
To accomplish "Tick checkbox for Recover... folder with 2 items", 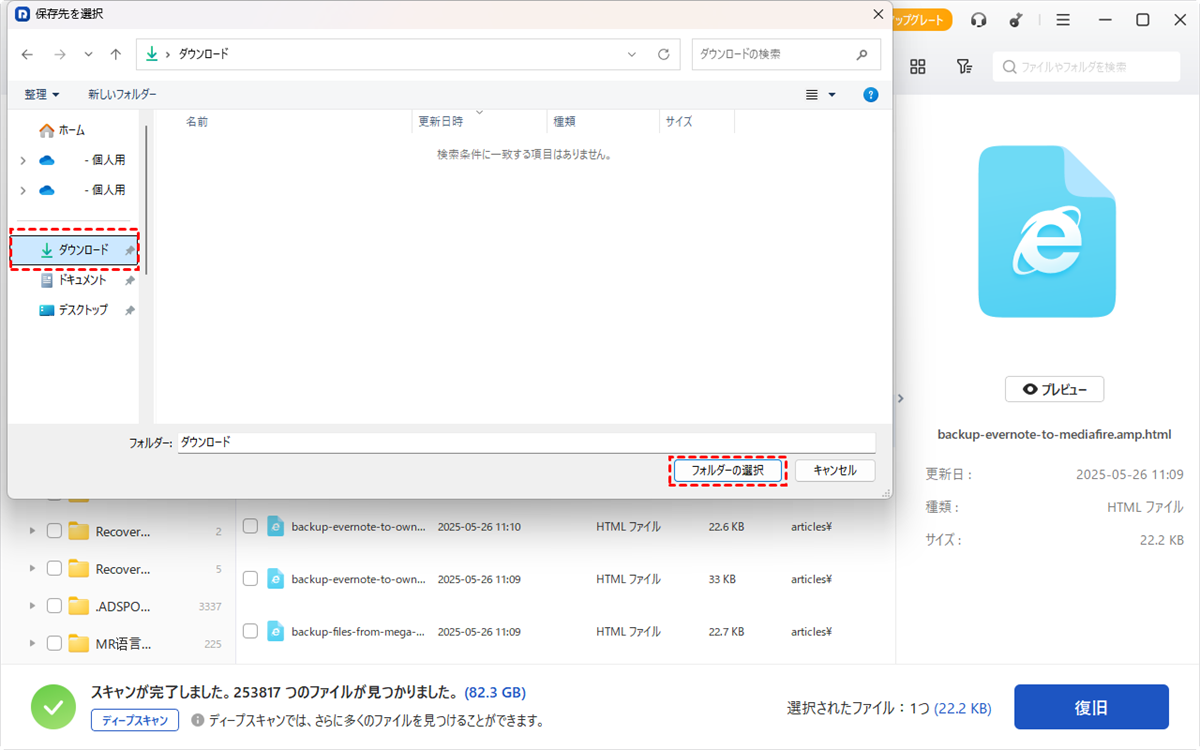I will click(x=54, y=531).
